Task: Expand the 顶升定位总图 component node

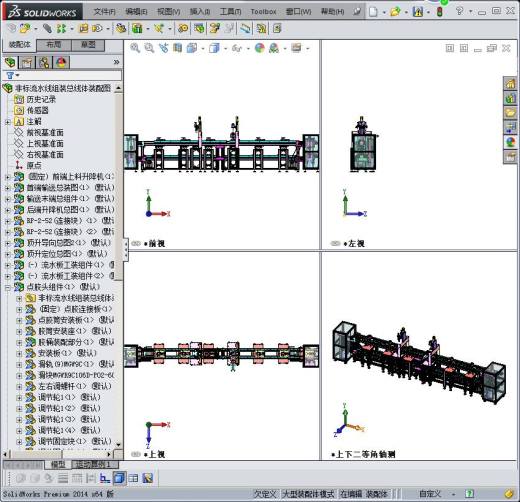Action: point(8,254)
